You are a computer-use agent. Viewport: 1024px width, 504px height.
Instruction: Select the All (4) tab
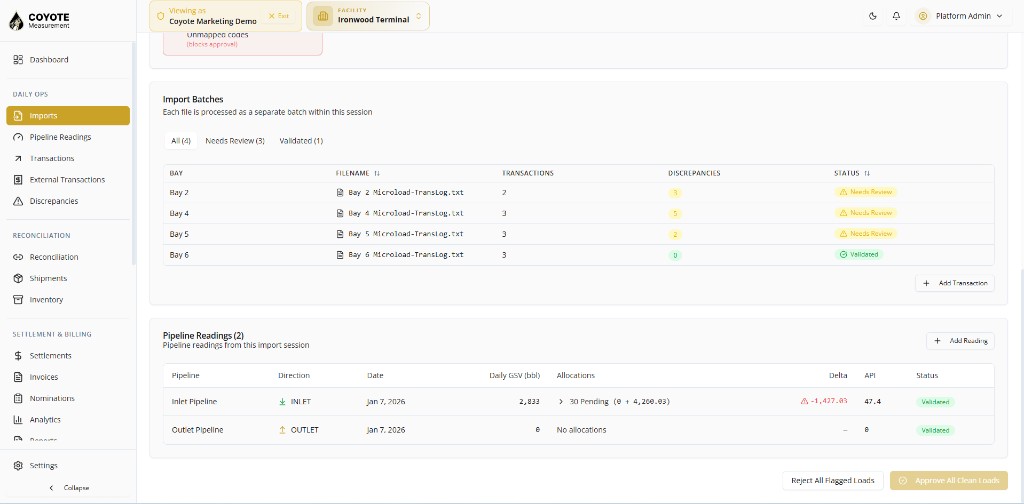click(180, 140)
